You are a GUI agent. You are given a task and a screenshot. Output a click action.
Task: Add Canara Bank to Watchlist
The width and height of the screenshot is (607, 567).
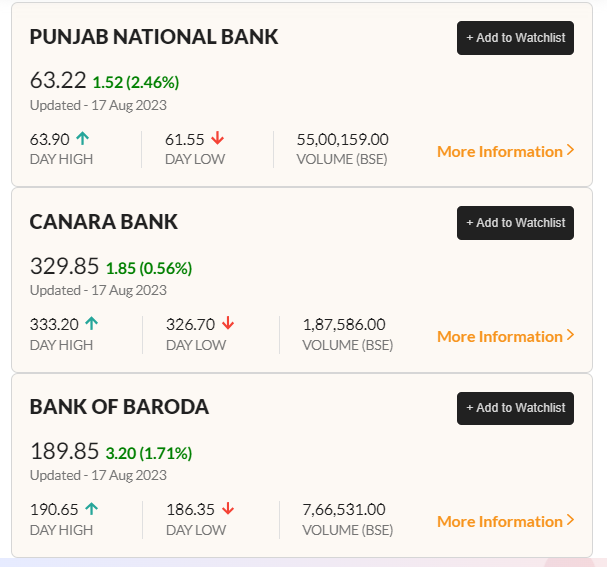tap(515, 223)
